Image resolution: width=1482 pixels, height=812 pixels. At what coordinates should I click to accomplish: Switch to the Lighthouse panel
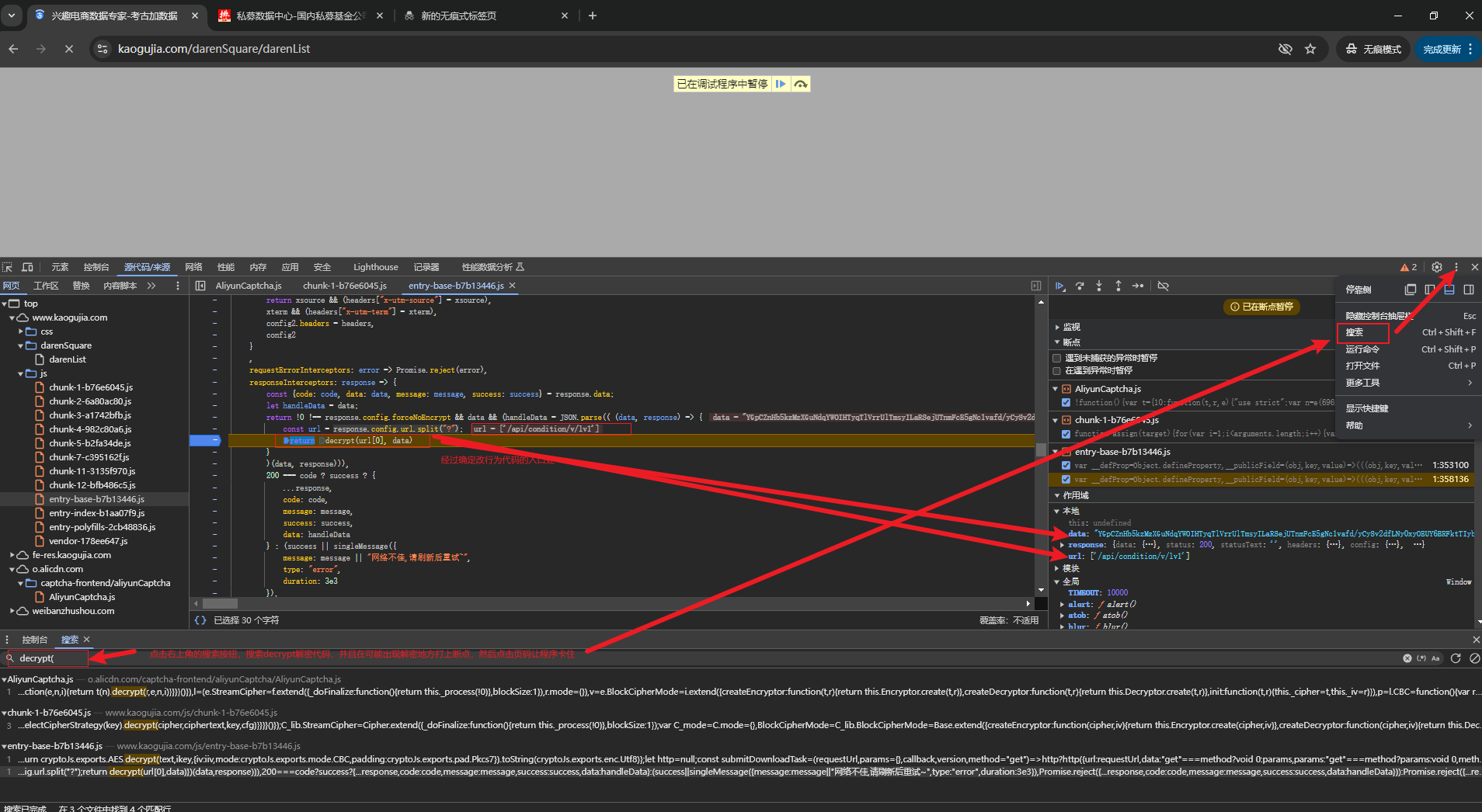point(375,267)
